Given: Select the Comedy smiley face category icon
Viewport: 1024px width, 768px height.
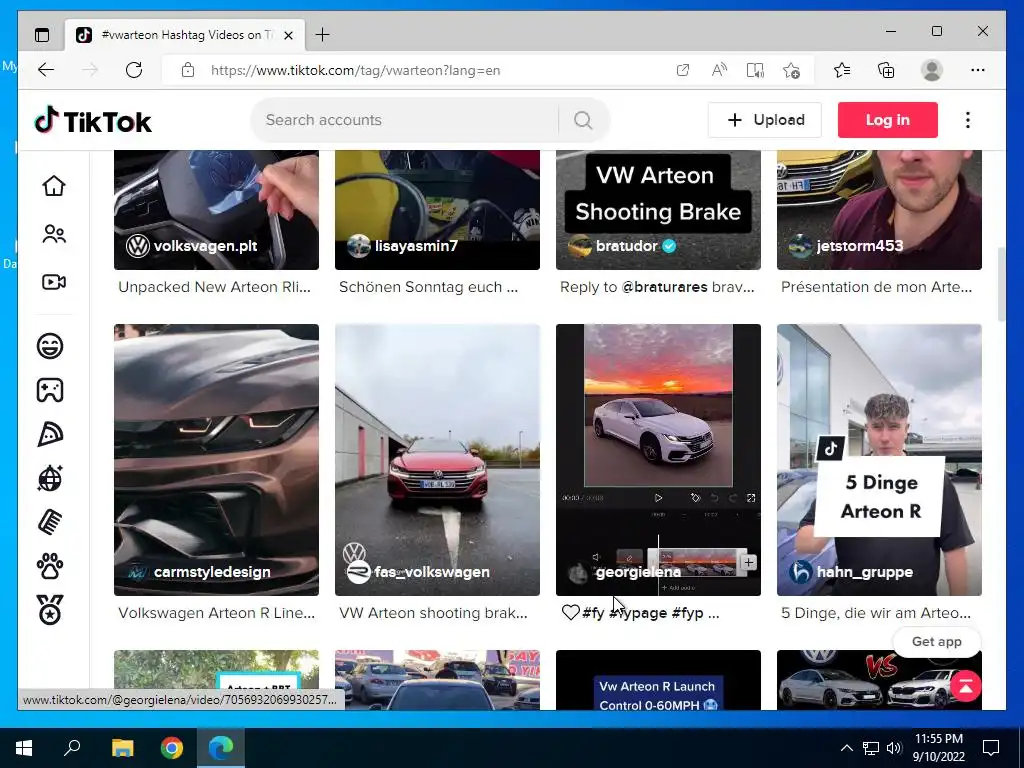Looking at the screenshot, I should click(50, 345).
